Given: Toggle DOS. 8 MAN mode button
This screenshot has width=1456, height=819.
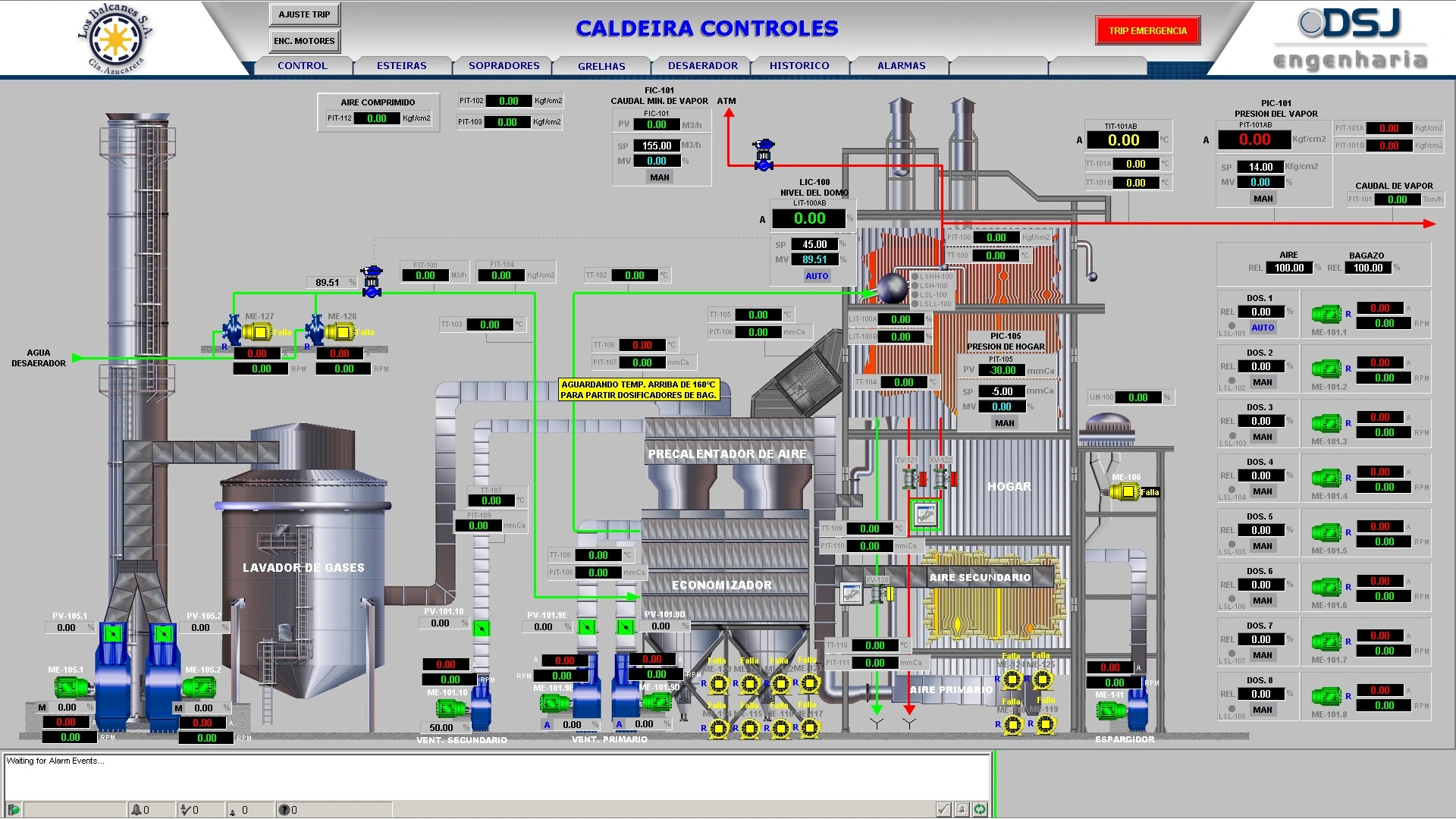Looking at the screenshot, I should [x=1263, y=710].
